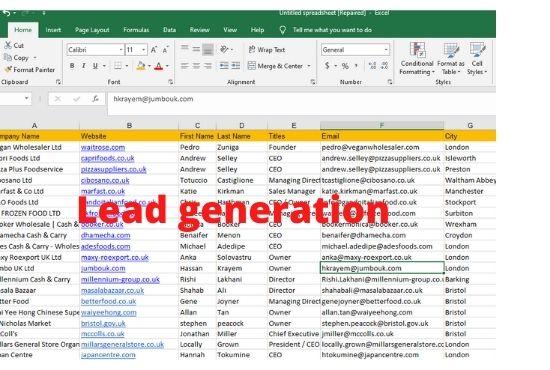Click the Increase Indent icon

tap(236, 66)
